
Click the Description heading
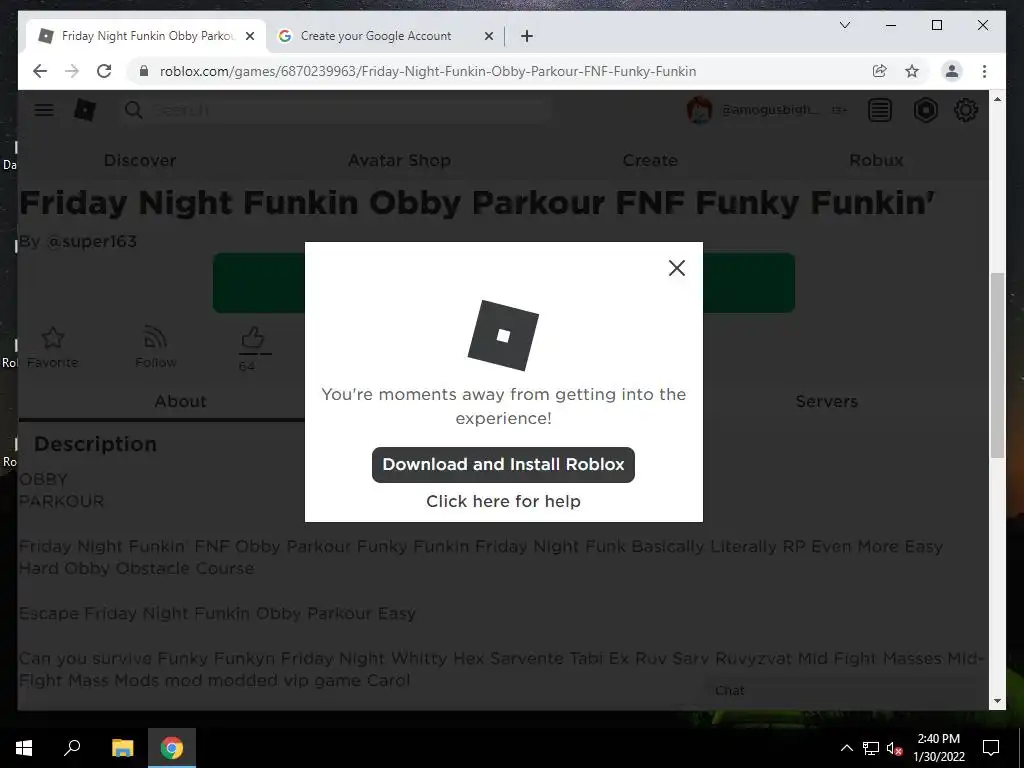[x=95, y=444]
